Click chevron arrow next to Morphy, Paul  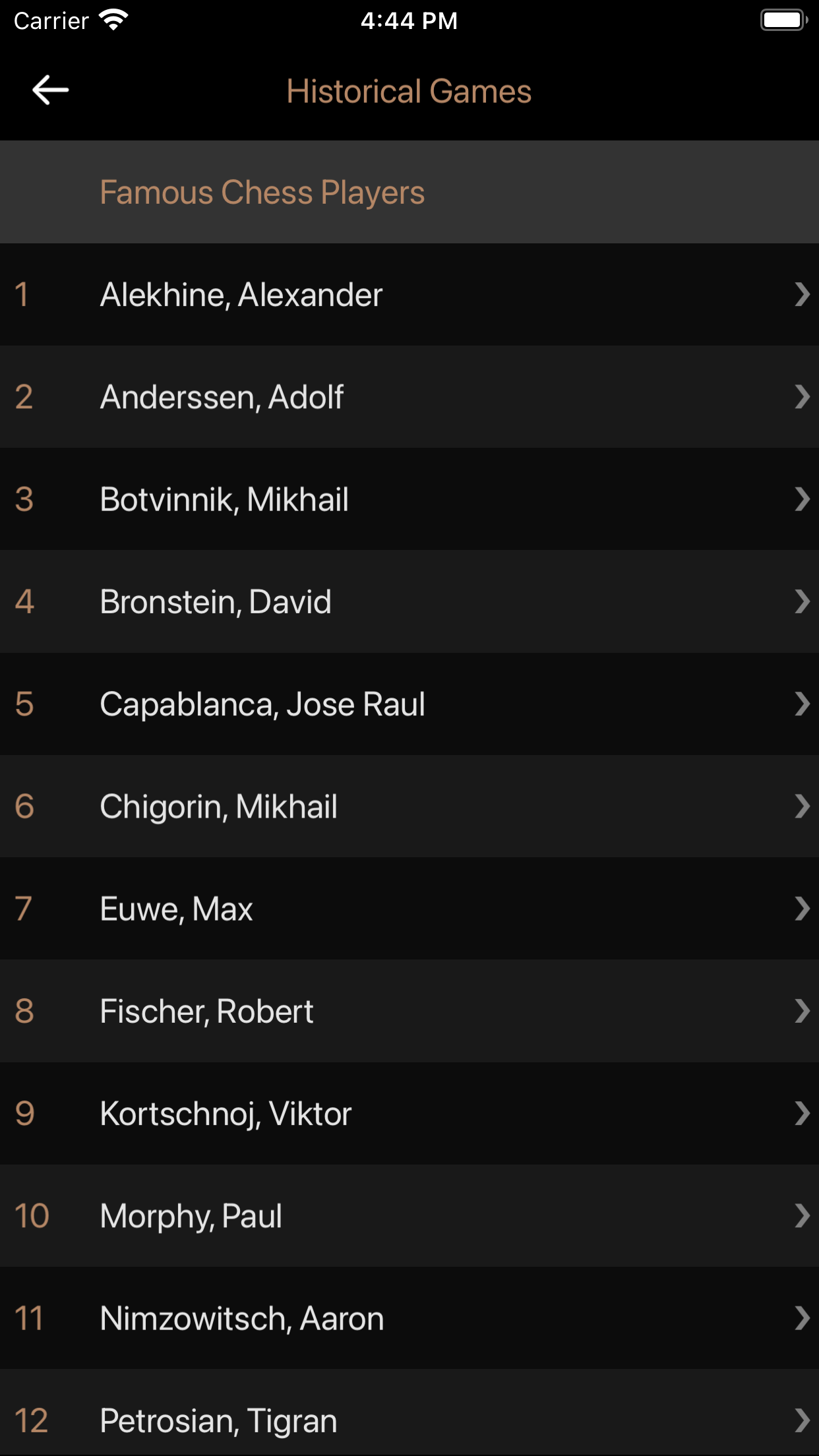[802, 1215]
